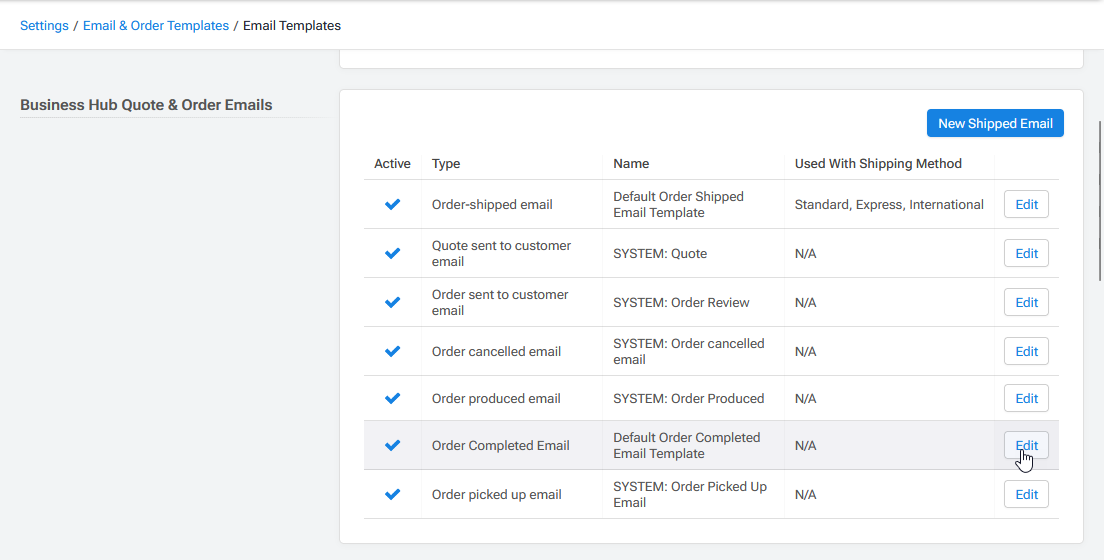The width and height of the screenshot is (1104, 560).
Task: Edit the Order-shipped email template
Action: 1026,204
